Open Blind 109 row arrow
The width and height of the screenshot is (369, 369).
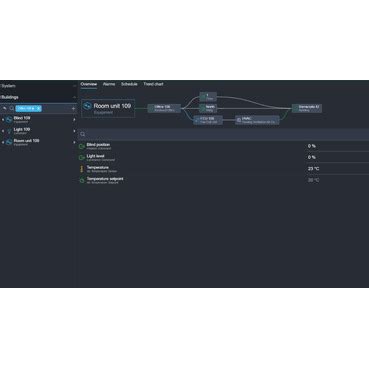74,120
